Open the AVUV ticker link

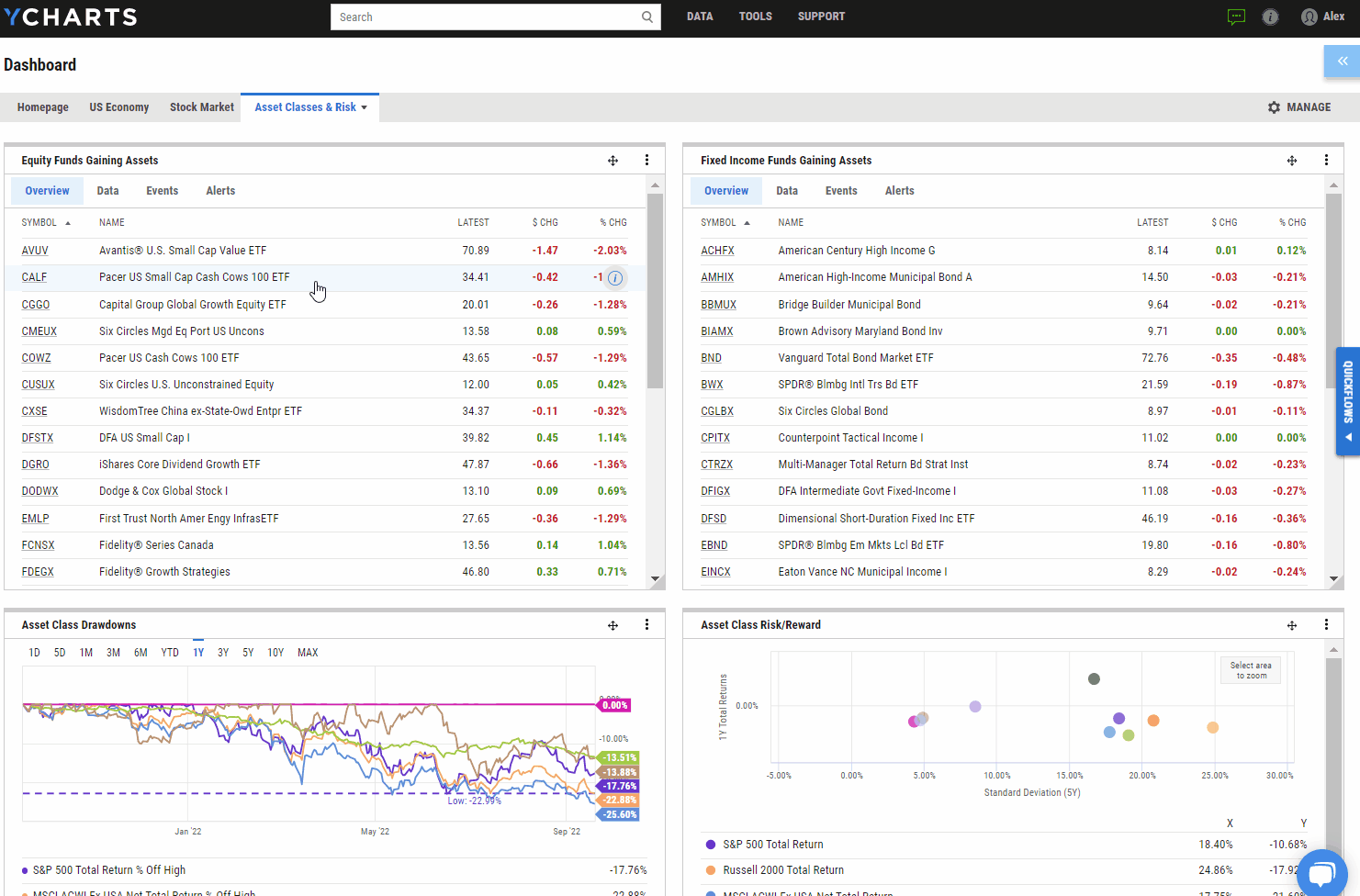35,250
